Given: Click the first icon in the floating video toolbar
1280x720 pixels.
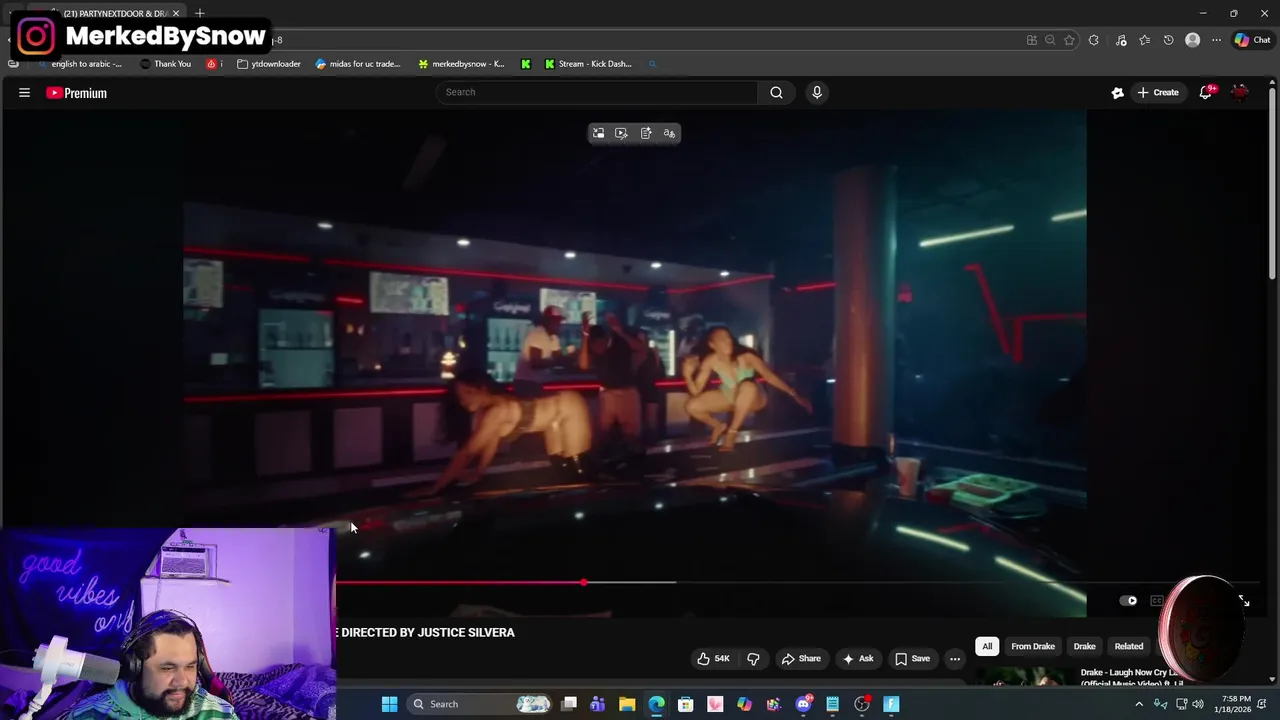Looking at the screenshot, I should (598, 133).
